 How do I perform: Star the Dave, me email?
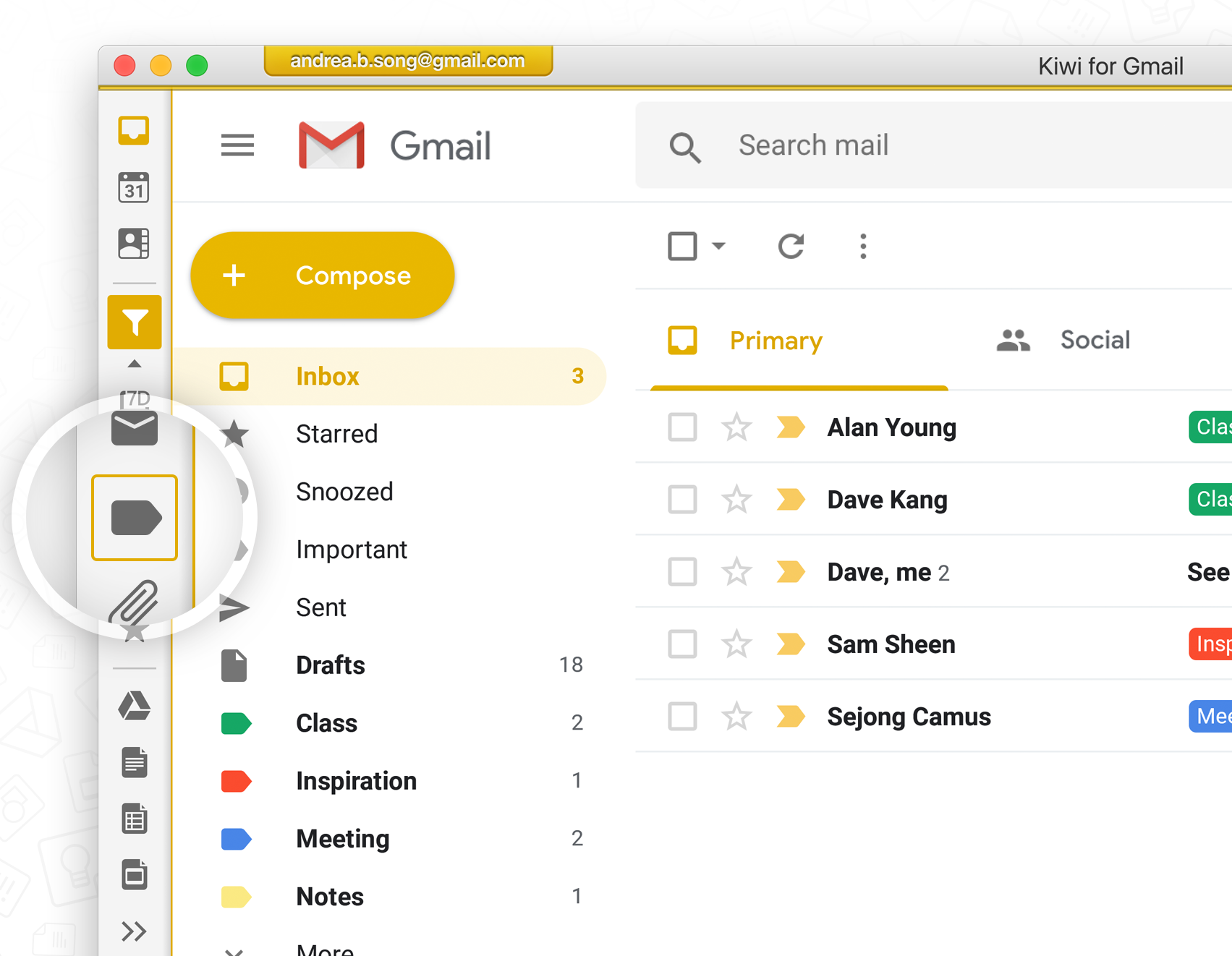(x=736, y=571)
